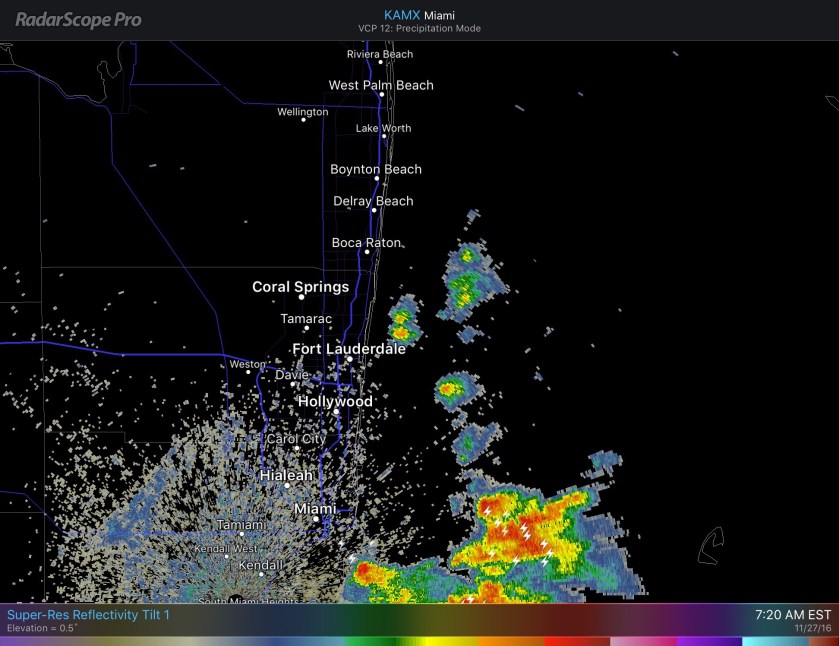Screen dimensions: 839x646
Task: Select the VCP 12 Precipitation Mode text
Action: point(419,29)
